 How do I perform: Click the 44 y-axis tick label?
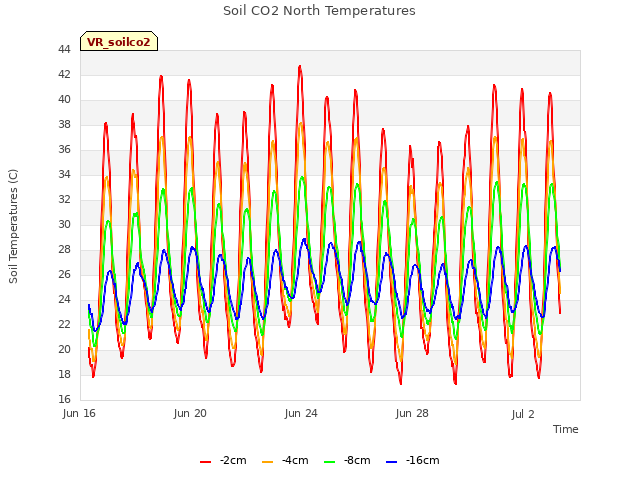pos(64,49)
